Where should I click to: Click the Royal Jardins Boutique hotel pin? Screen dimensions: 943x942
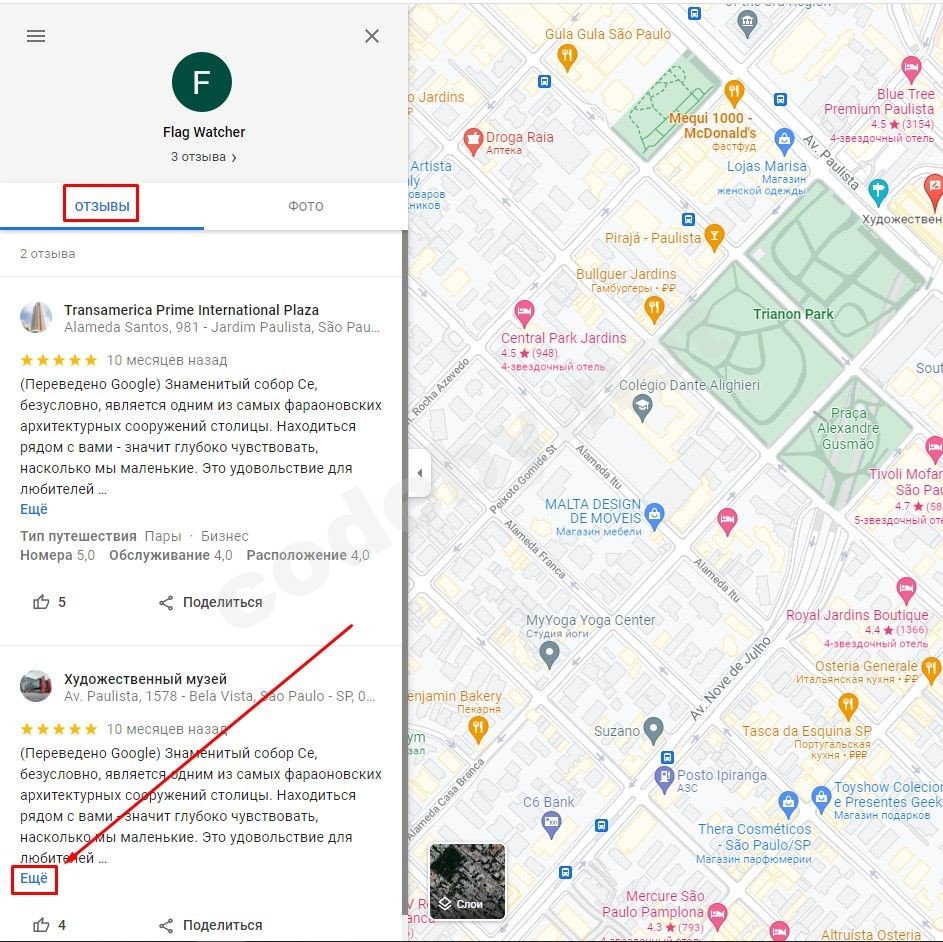click(x=906, y=590)
